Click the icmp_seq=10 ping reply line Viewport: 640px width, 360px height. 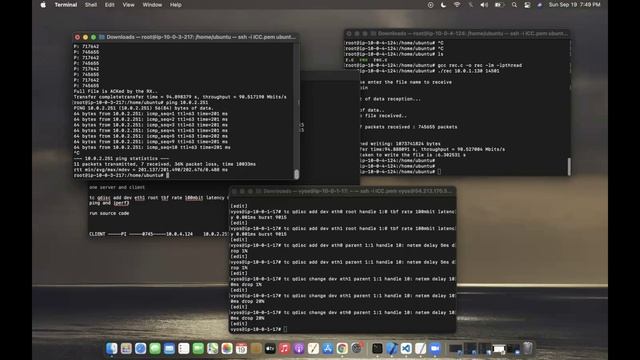coord(152,147)
